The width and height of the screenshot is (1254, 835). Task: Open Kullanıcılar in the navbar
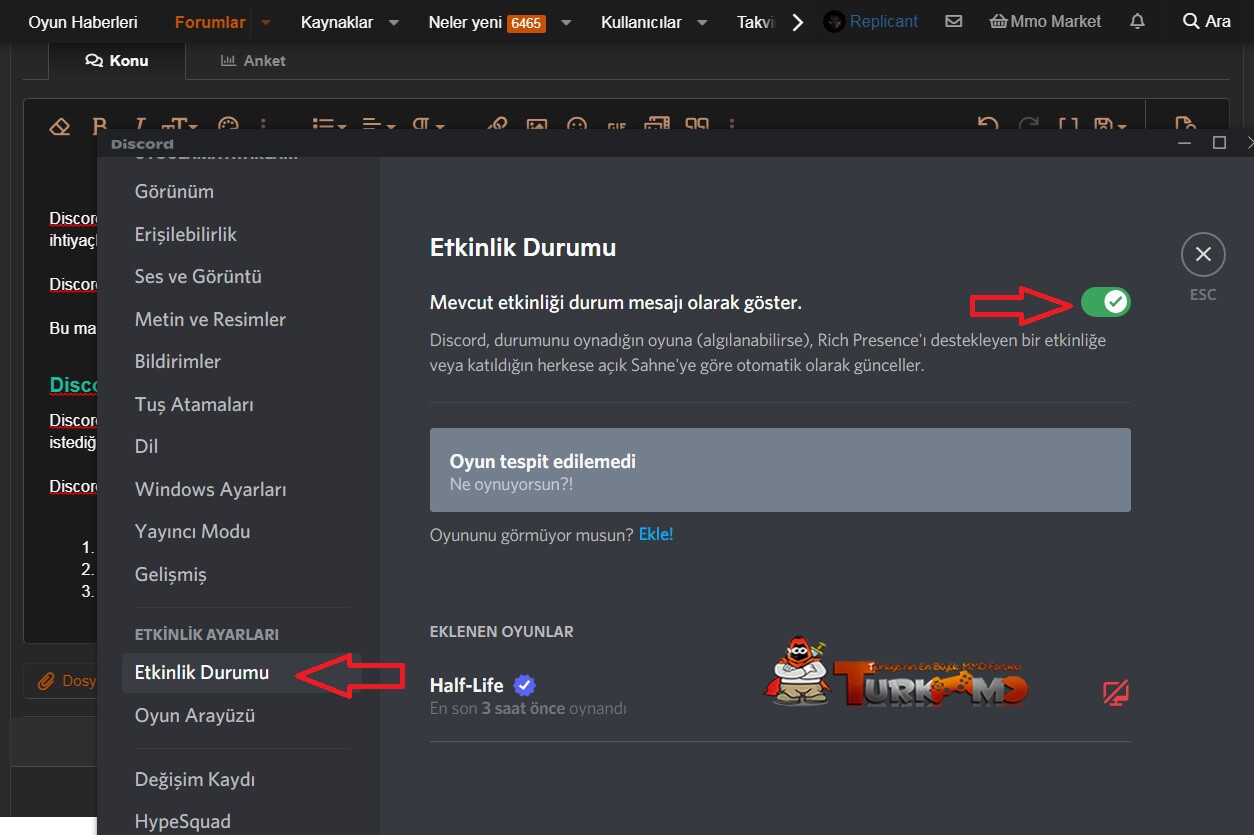[x=641, y=22]
